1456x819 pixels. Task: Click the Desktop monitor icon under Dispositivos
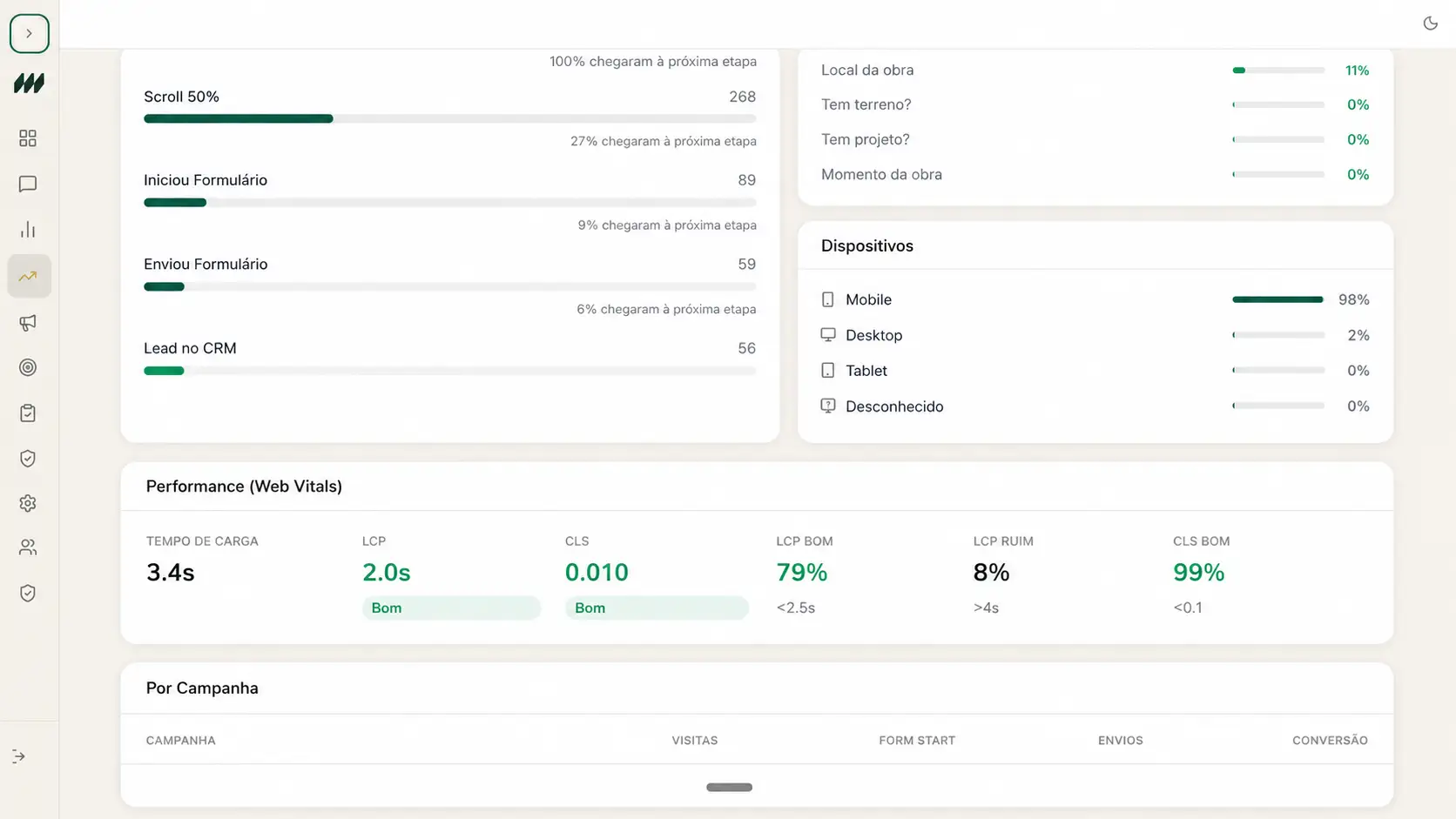click(x=827, y=335)
